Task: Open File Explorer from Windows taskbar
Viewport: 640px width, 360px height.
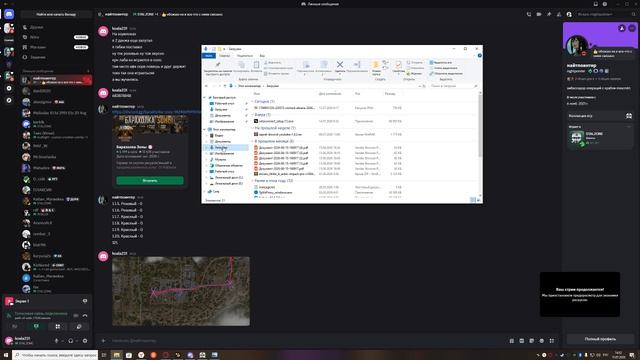Action: point(117,355)
